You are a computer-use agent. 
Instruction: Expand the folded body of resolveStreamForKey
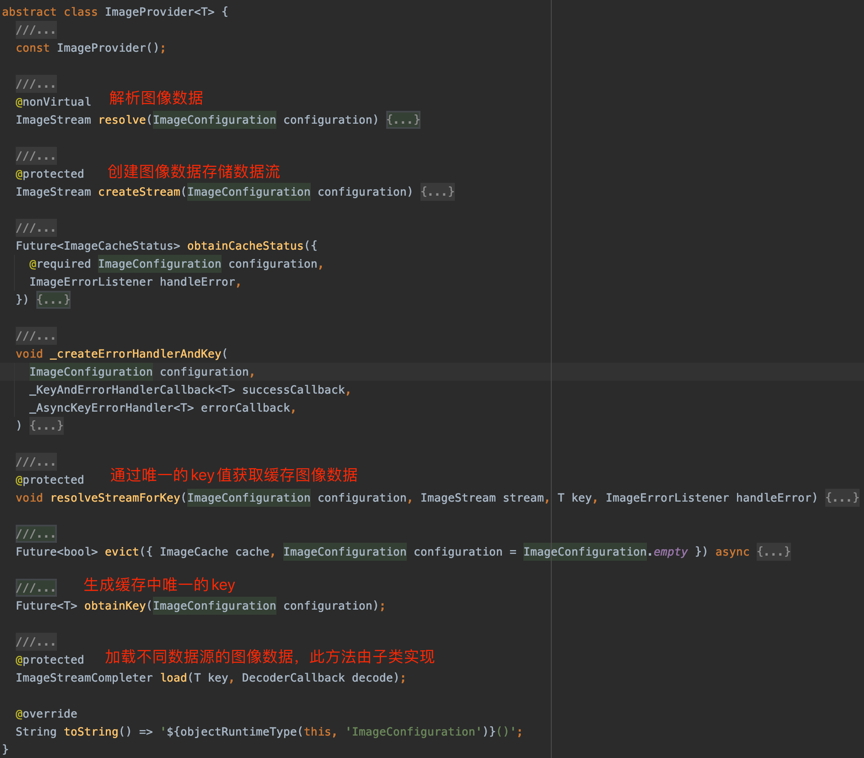click(x=841, y=497)
